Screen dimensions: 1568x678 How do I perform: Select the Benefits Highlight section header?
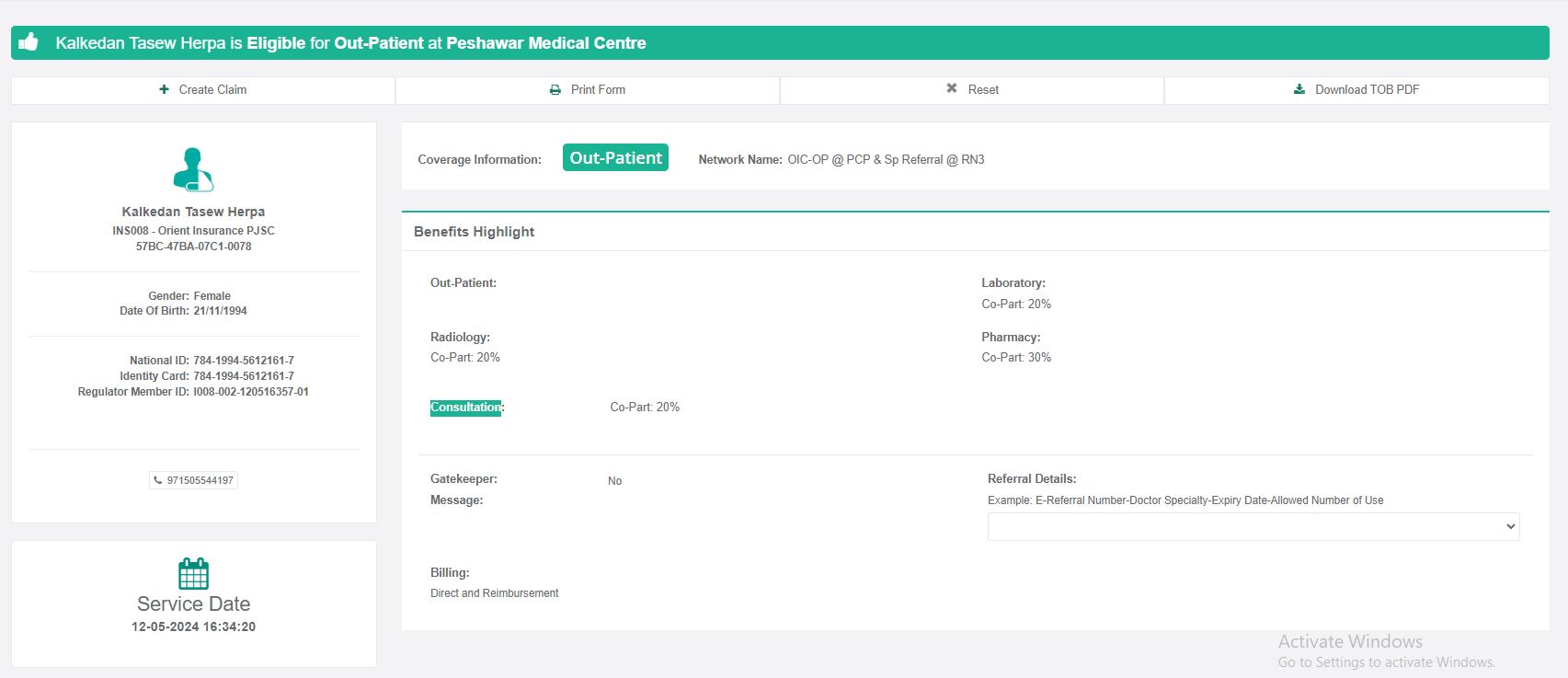474,232
